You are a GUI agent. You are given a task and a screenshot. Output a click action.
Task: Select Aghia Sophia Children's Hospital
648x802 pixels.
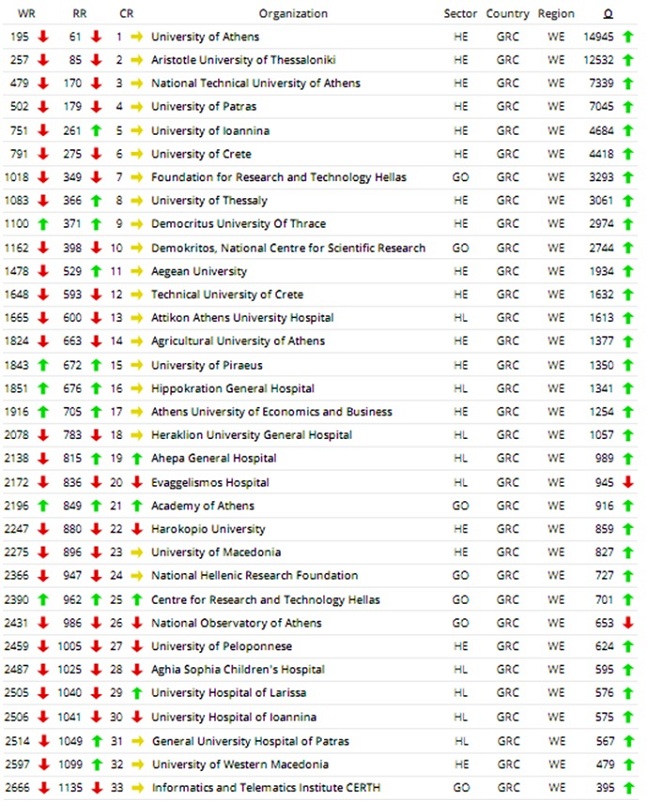click(238, 670)
